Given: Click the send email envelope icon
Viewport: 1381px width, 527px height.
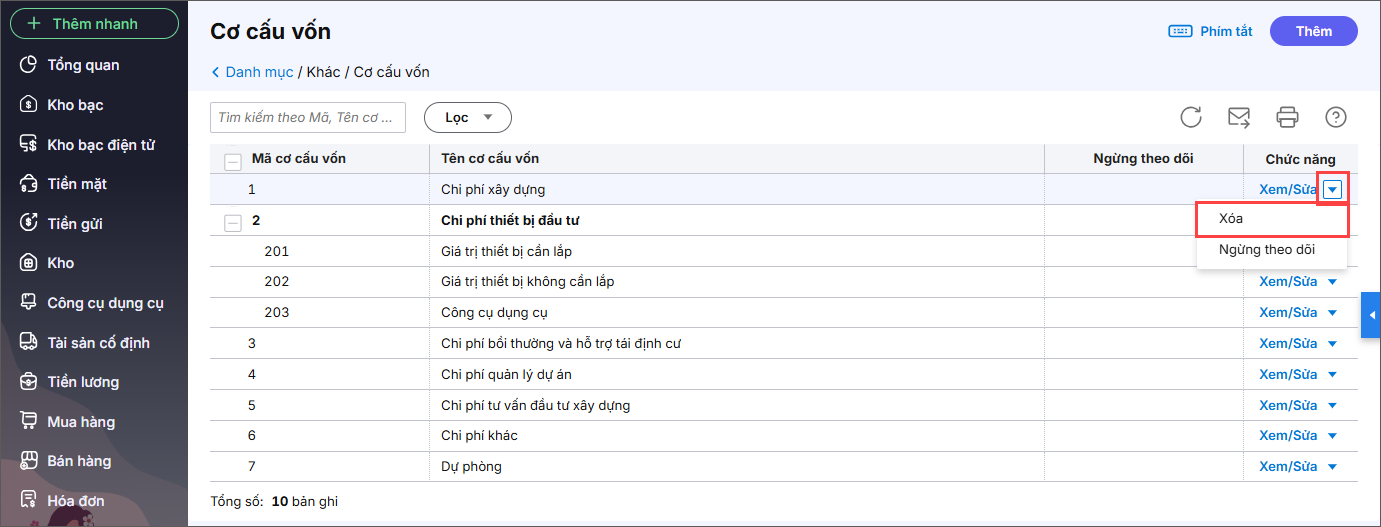Looking at the screenshot, I should click(x=1239, y=117).
